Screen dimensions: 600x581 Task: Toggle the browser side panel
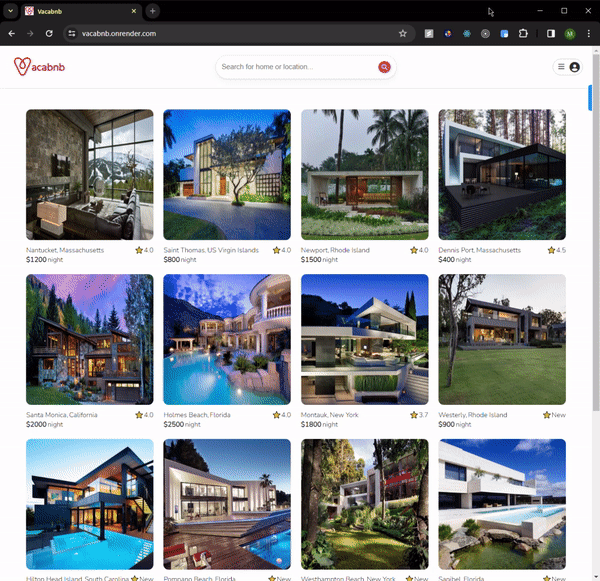[551, 33]
